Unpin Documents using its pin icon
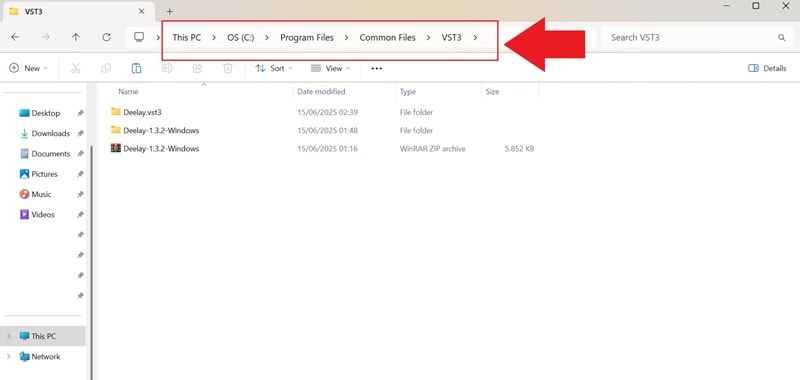This screenshot has height=380, width=800. (80, 154)
